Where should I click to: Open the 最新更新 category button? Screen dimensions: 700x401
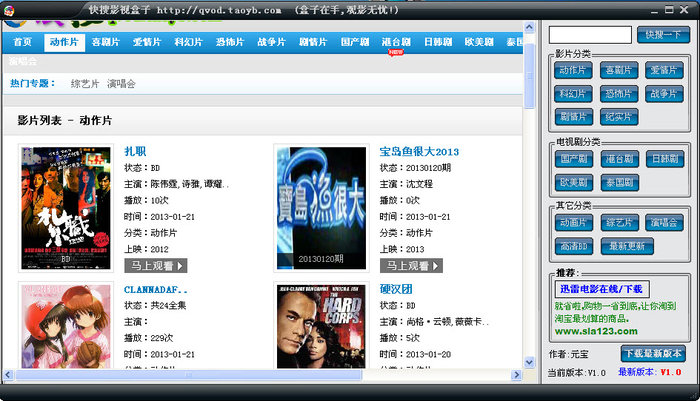[627, 246]
